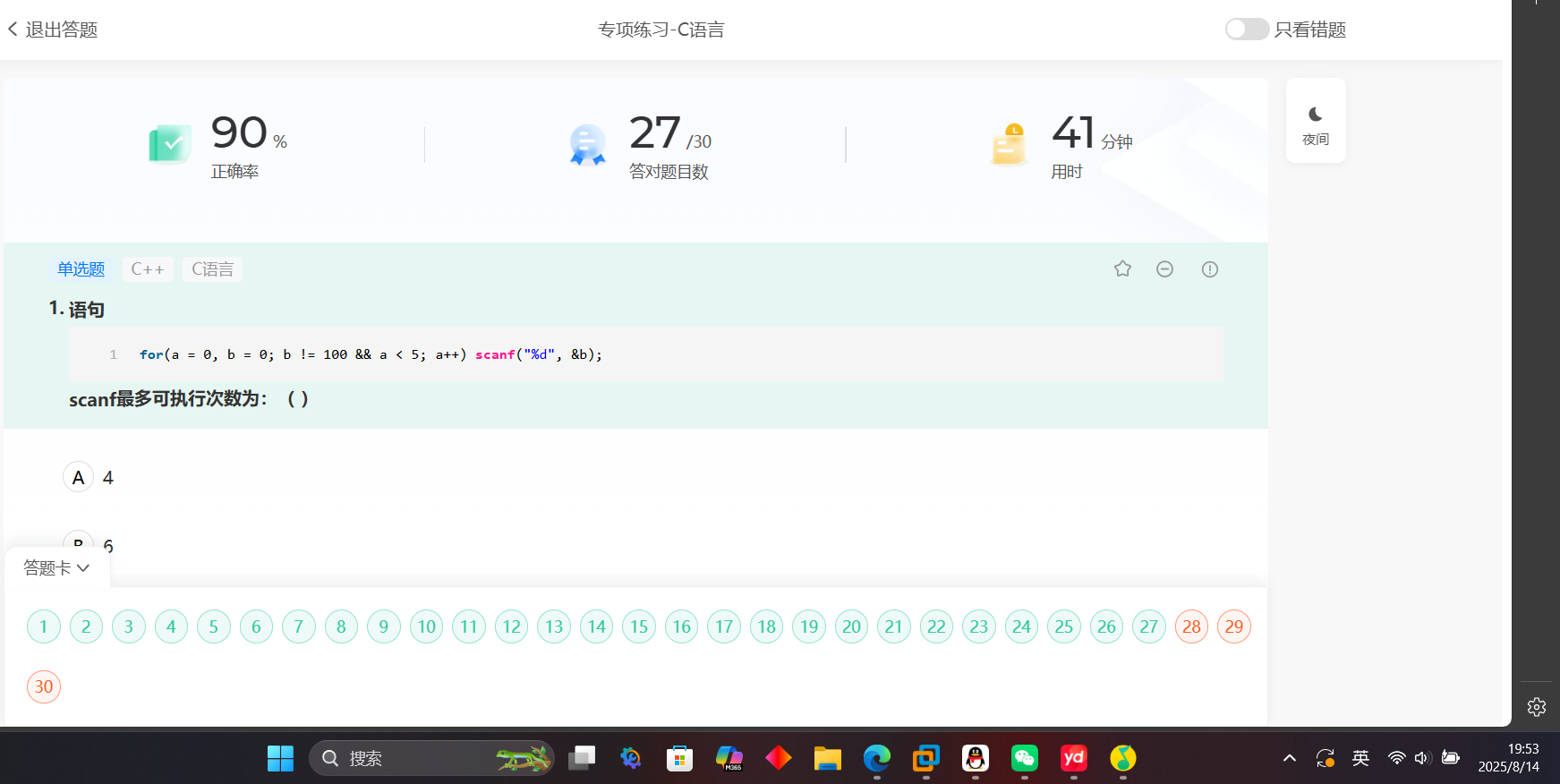This screenshot has height=784, width=1560.
Task: Click the minus circle icon beside the star
Action: [1164, 268]
